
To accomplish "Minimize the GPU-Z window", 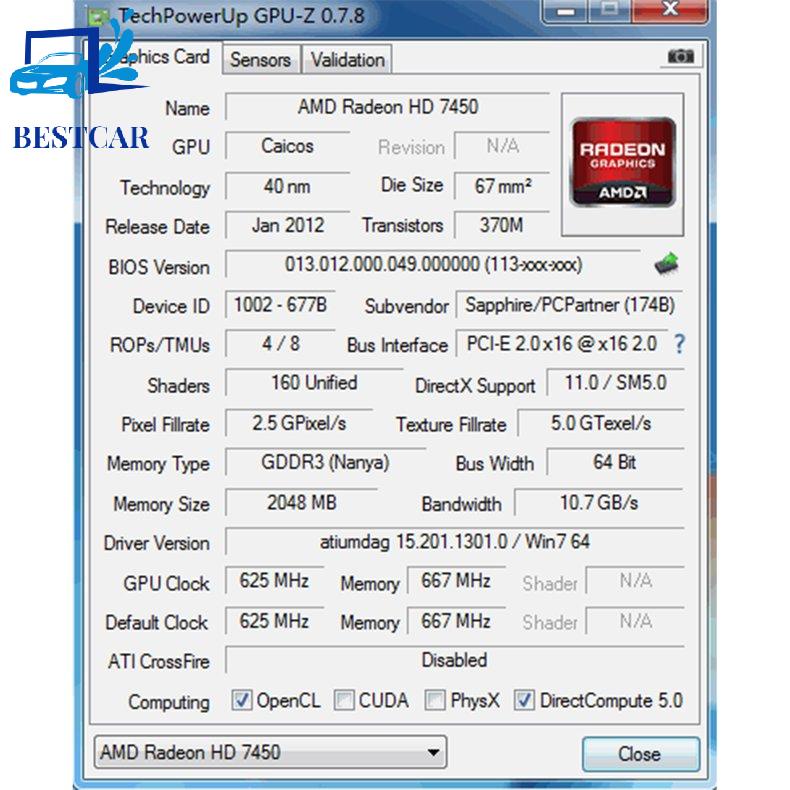I will [x=565, y=11].
